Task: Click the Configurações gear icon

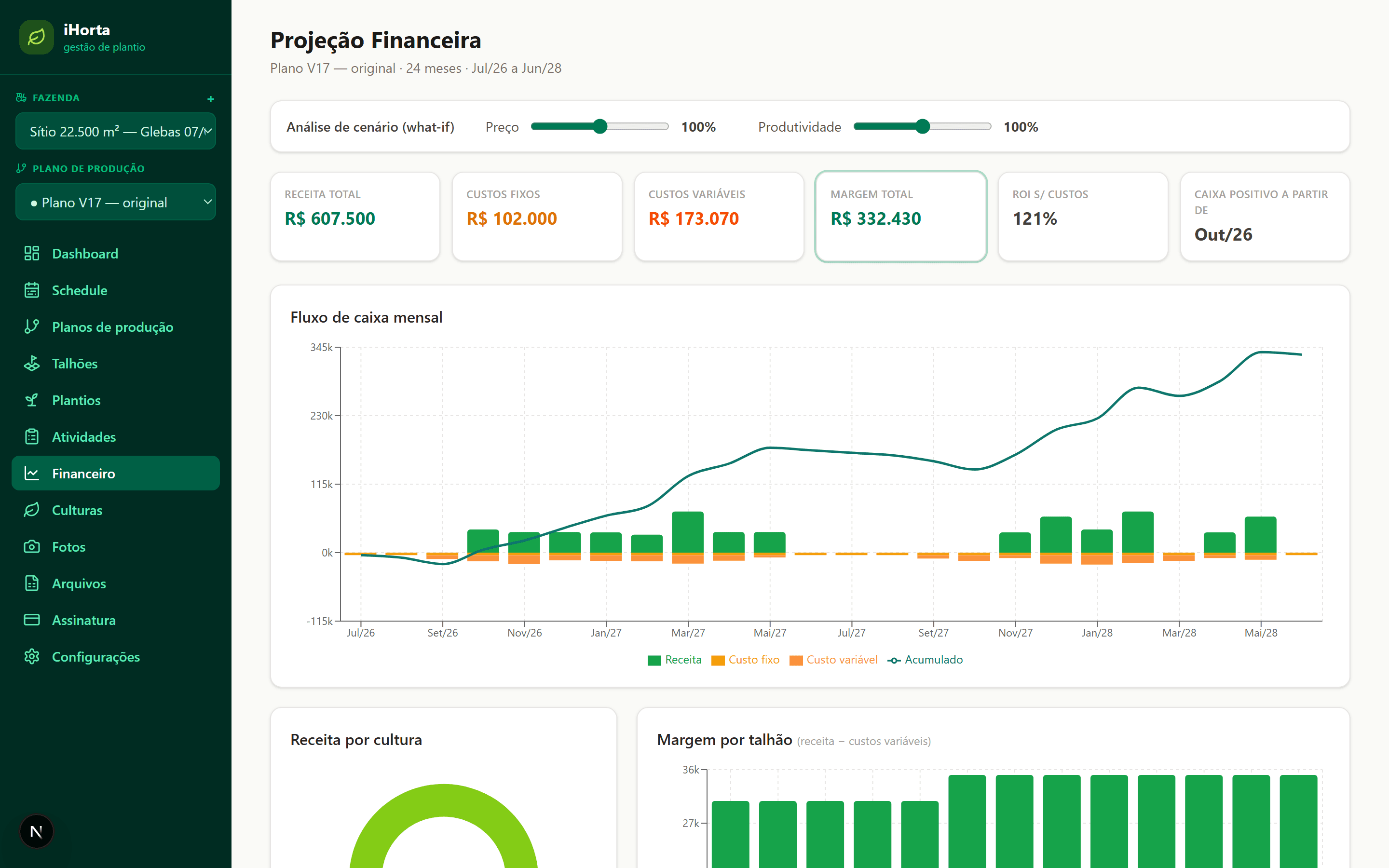Action: click(x=31, y=657)
